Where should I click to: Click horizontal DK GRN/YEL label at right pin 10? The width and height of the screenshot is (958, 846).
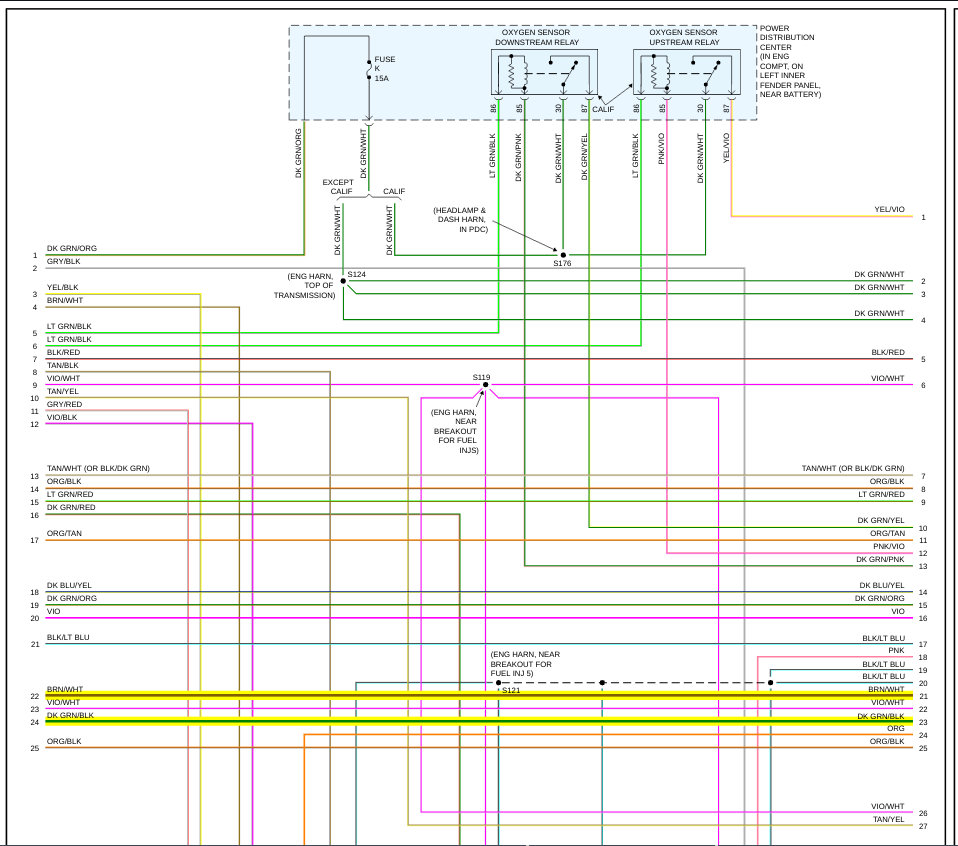[880, 520]
